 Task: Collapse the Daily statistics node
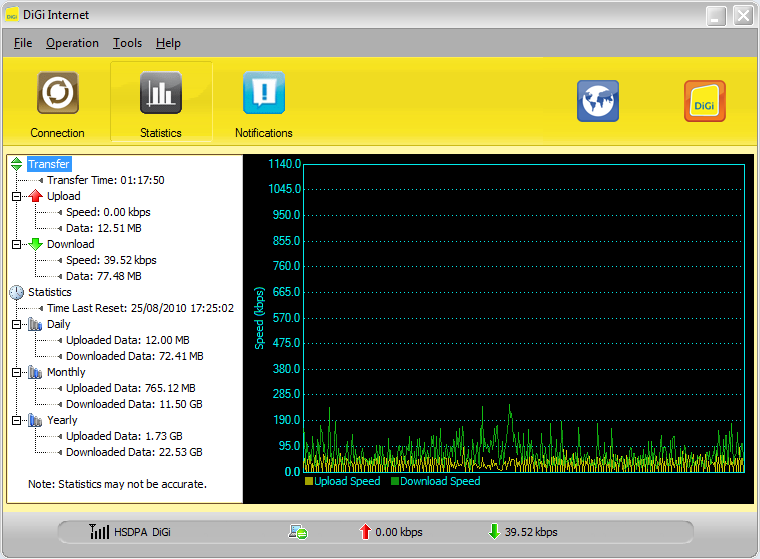[x=16, y=325]
